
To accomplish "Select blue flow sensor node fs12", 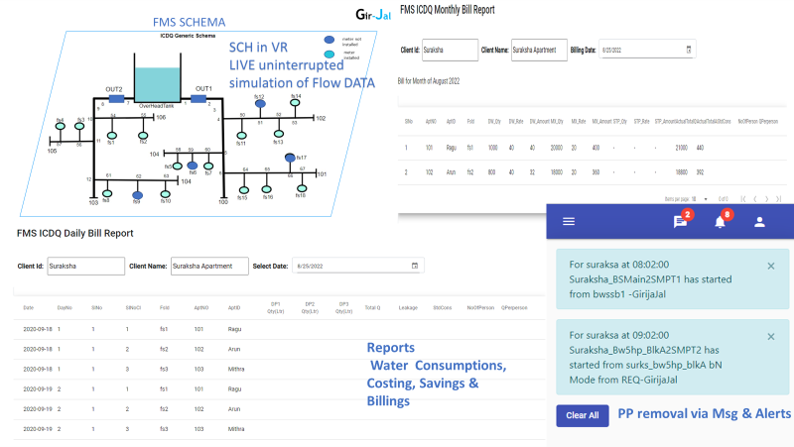I will (260, 104).
